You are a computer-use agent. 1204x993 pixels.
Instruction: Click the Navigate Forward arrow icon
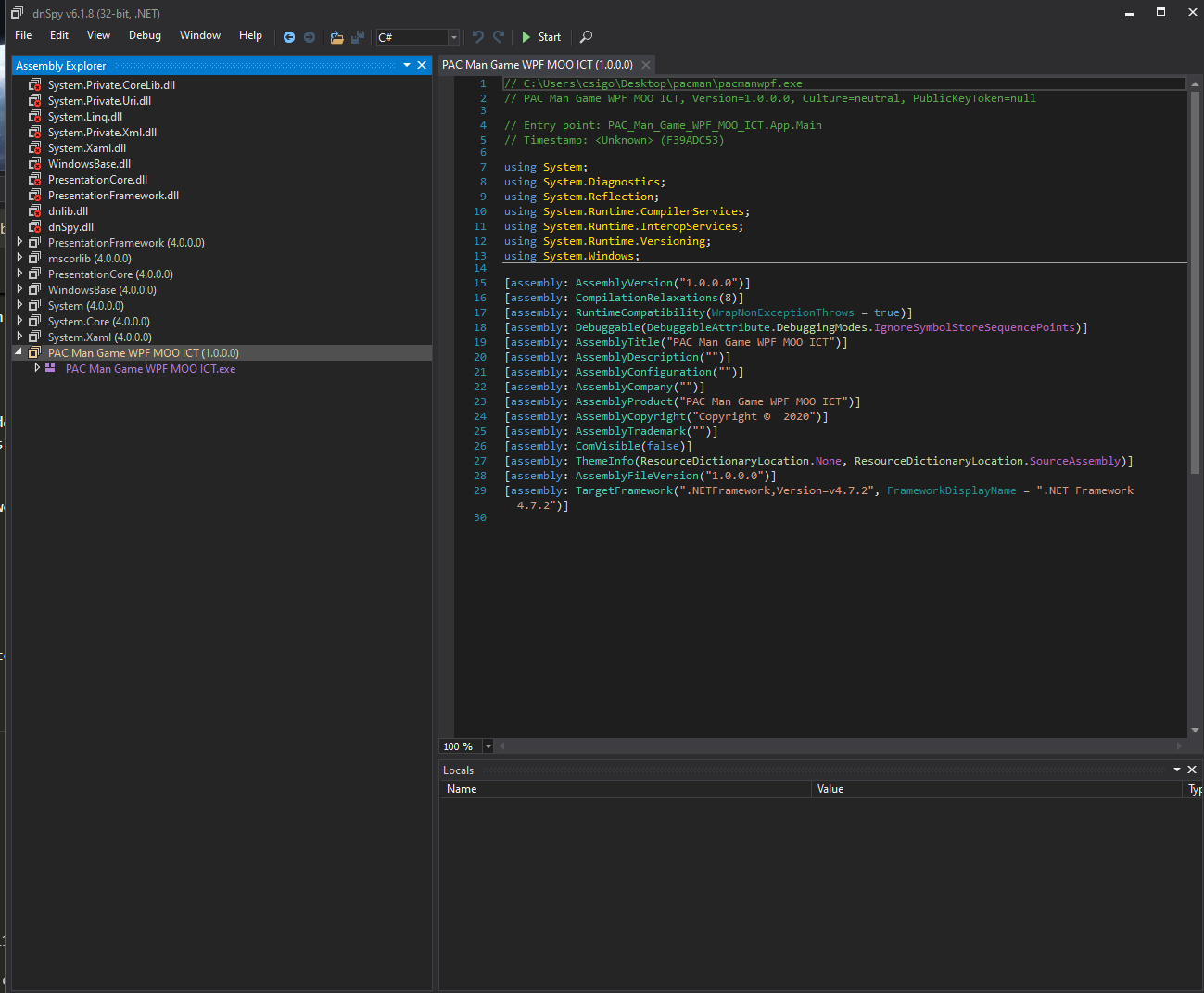pos(310,37)
